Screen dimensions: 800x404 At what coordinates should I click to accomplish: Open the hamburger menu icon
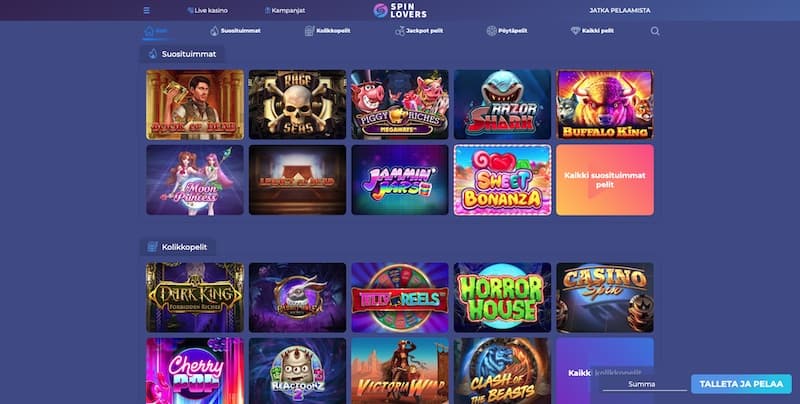146,10
